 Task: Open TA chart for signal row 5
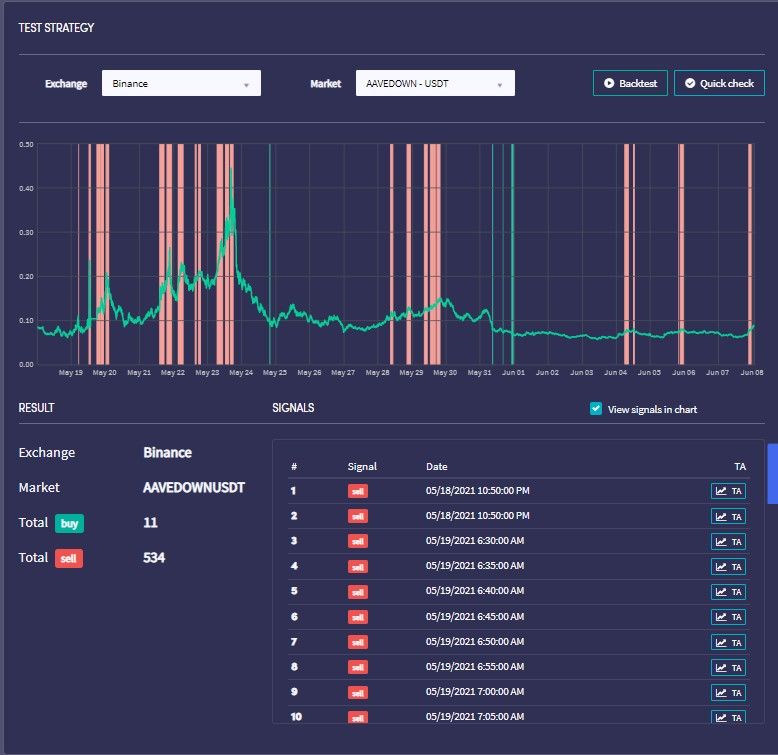(728, 592)
